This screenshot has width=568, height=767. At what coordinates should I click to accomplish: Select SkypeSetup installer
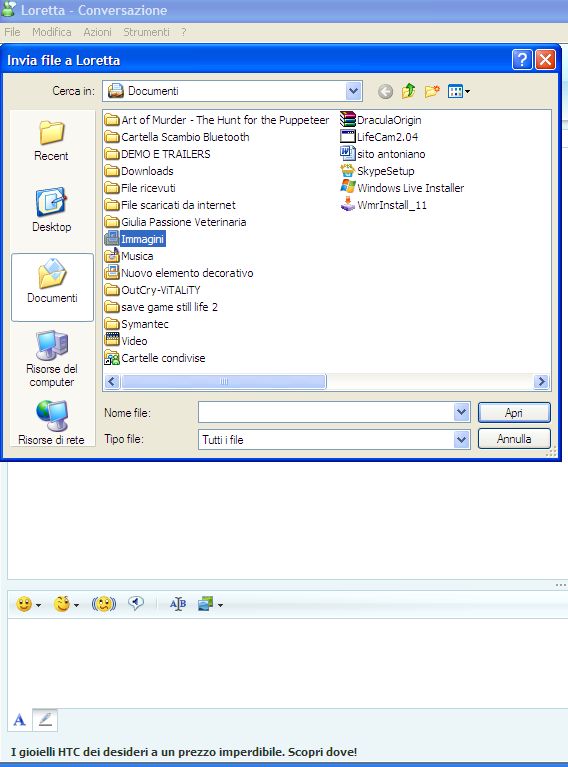click(377, 171)
